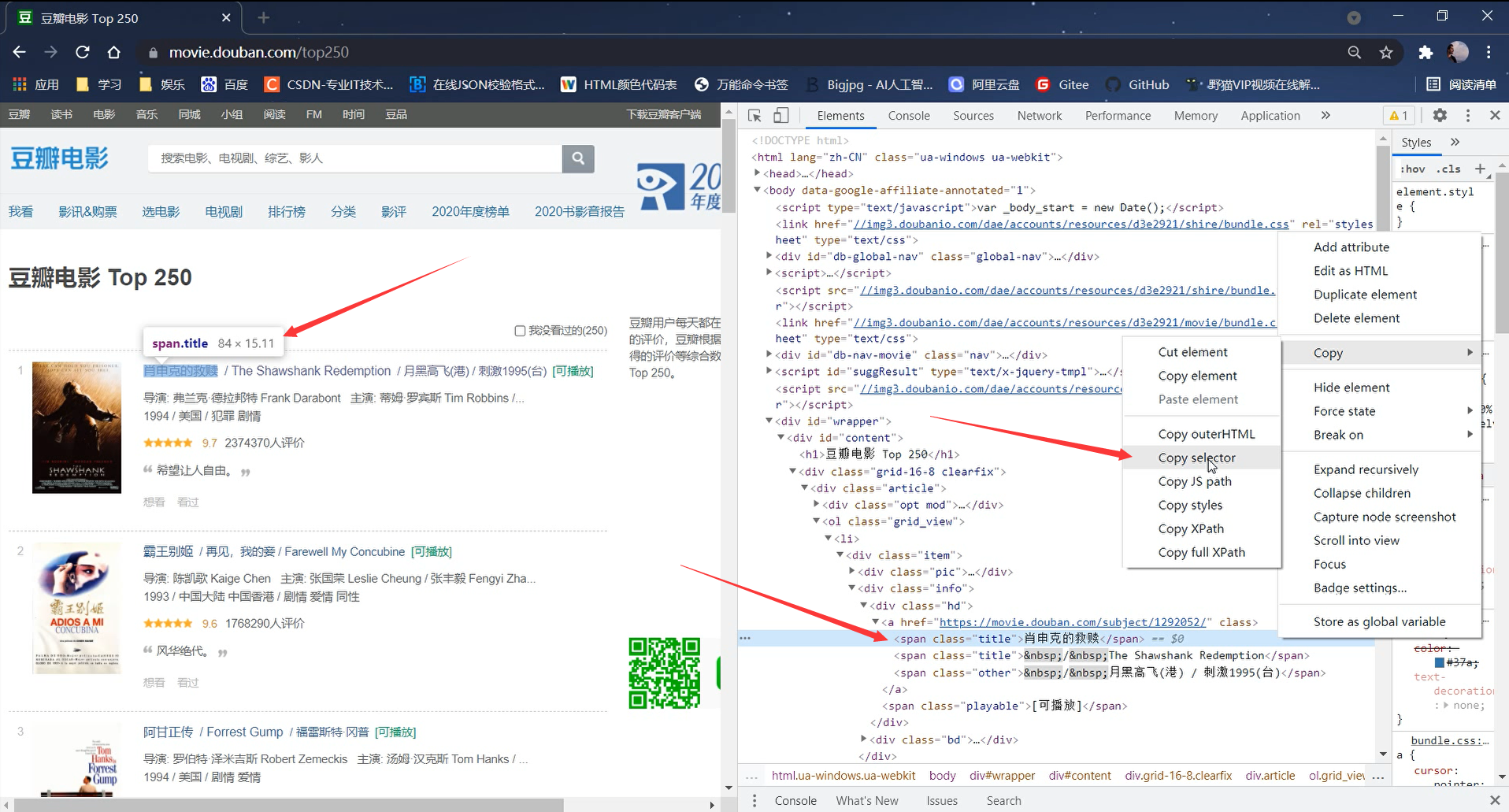The height and width of the screenshot is (812, 1509).
Task: Click the Douban search magnifier button
Action: [578, 158]
